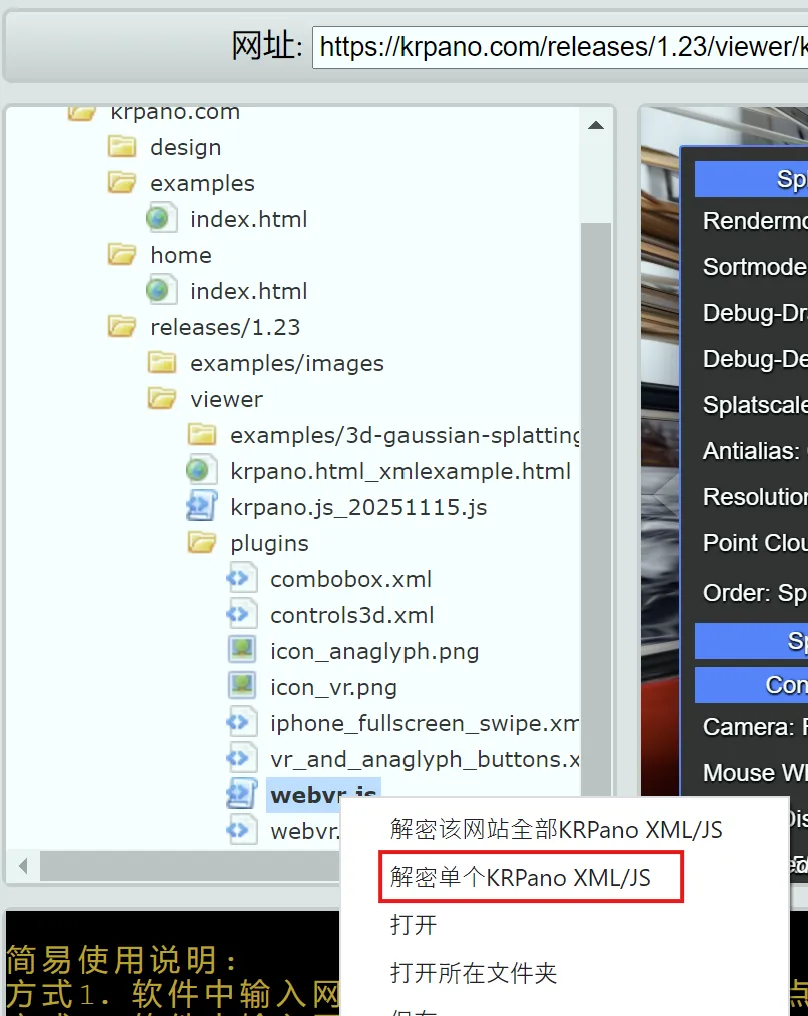The image size is (808, 1016).
Task: Select the releases/1.23 folder
Action: [225, 328]
